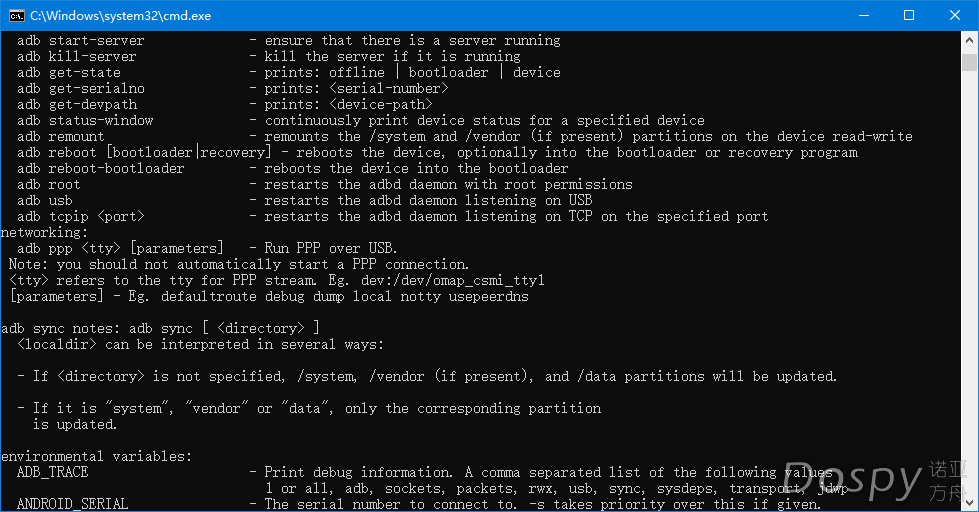
Task: Close the command prompt window
Action: tap(955, 16)
